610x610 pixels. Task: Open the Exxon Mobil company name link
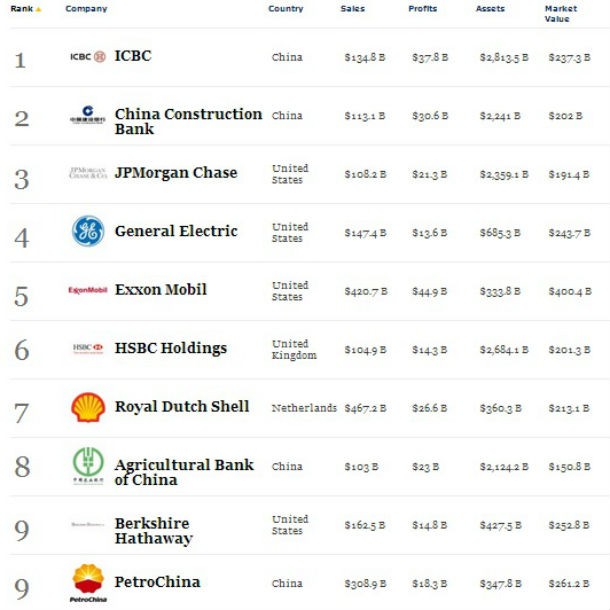[x=161, y=290]
